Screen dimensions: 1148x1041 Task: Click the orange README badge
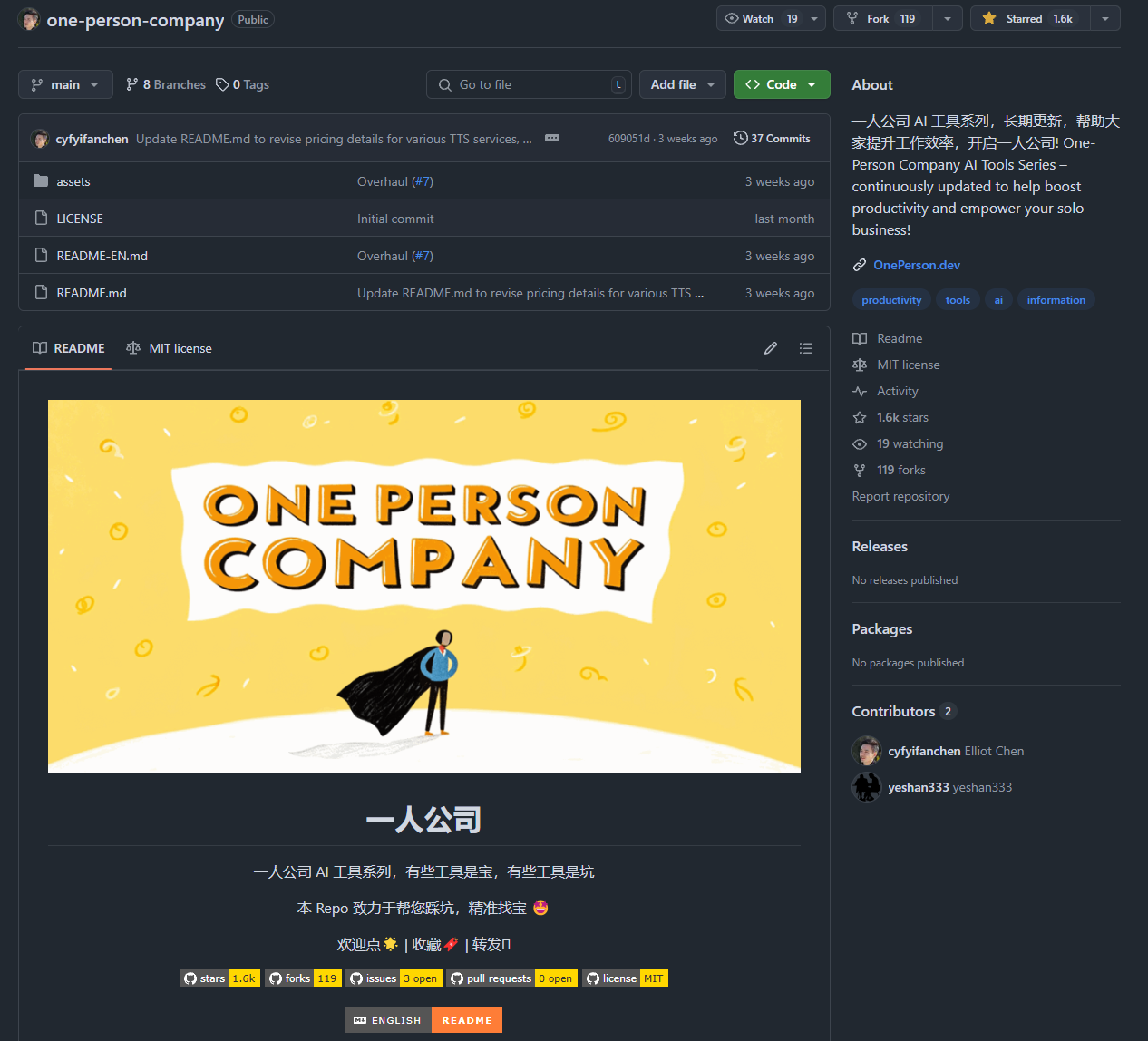coord(467,1020)
